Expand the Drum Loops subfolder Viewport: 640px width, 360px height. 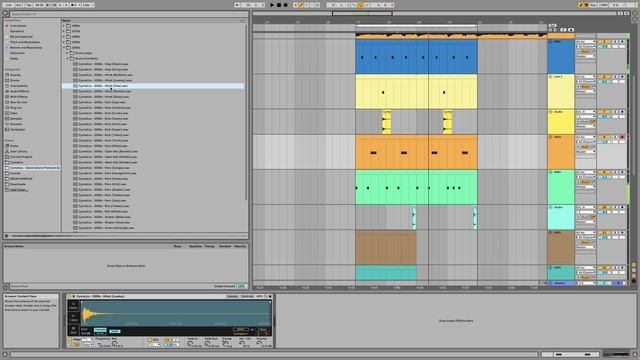tap(68, 53)
